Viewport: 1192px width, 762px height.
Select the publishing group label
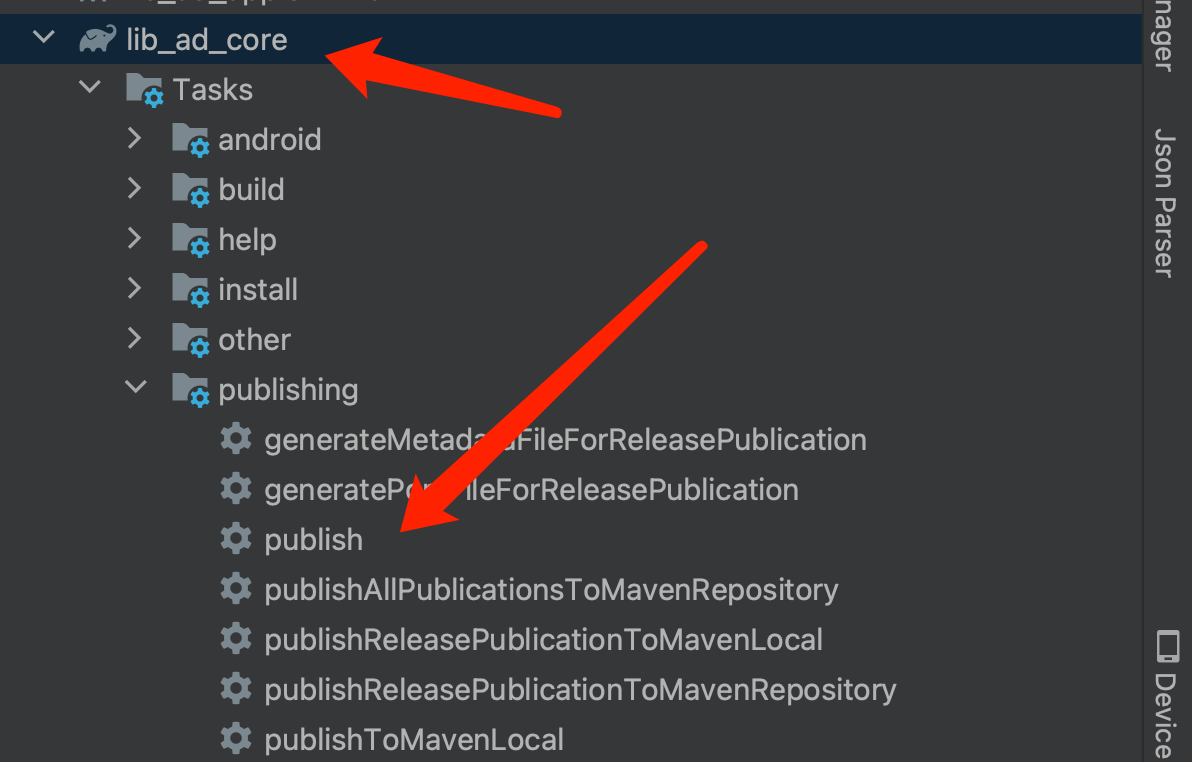coord(288,391)
